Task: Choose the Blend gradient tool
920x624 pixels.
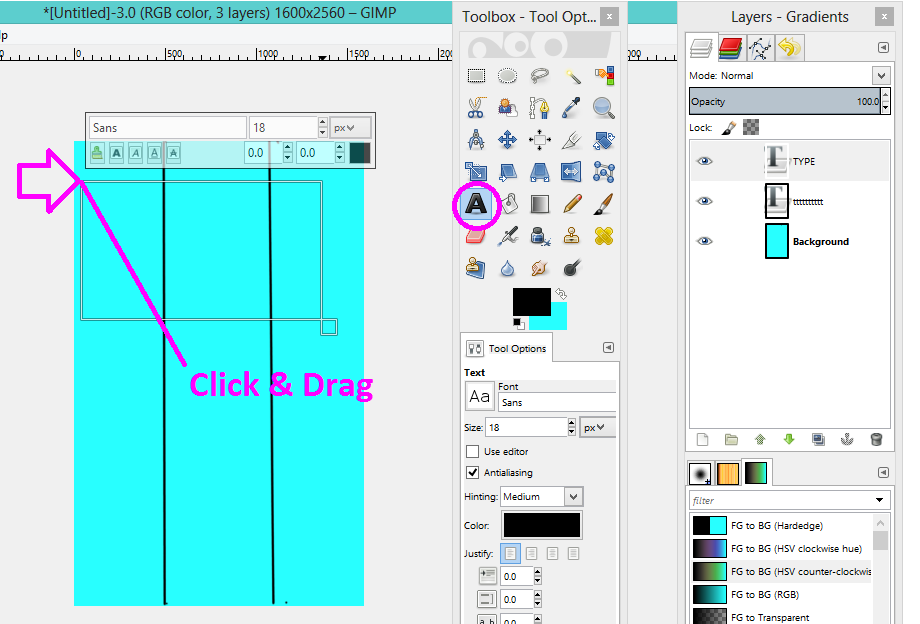Action: [x=540, y=204]
